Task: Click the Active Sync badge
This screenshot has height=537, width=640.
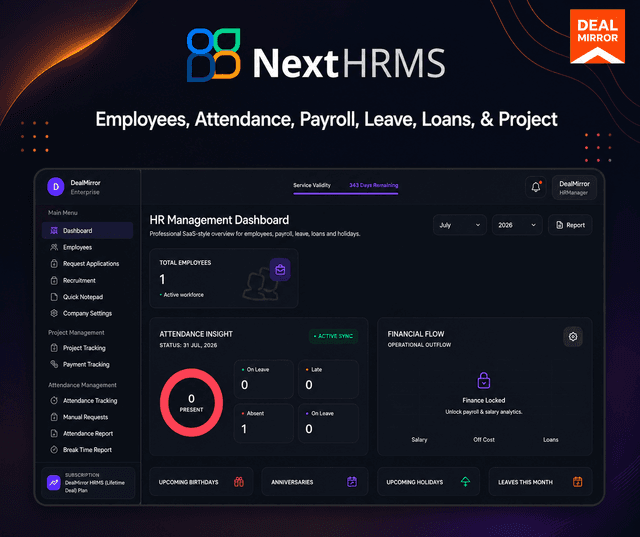Action: (x=333, y=336)
